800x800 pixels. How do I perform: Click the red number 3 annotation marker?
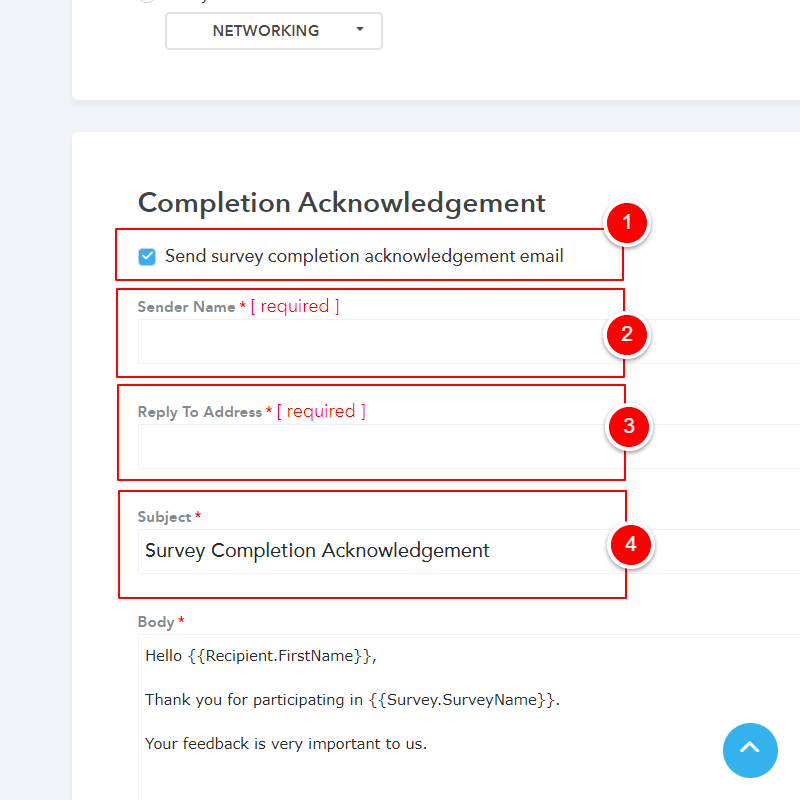click(x=629, y=427)
